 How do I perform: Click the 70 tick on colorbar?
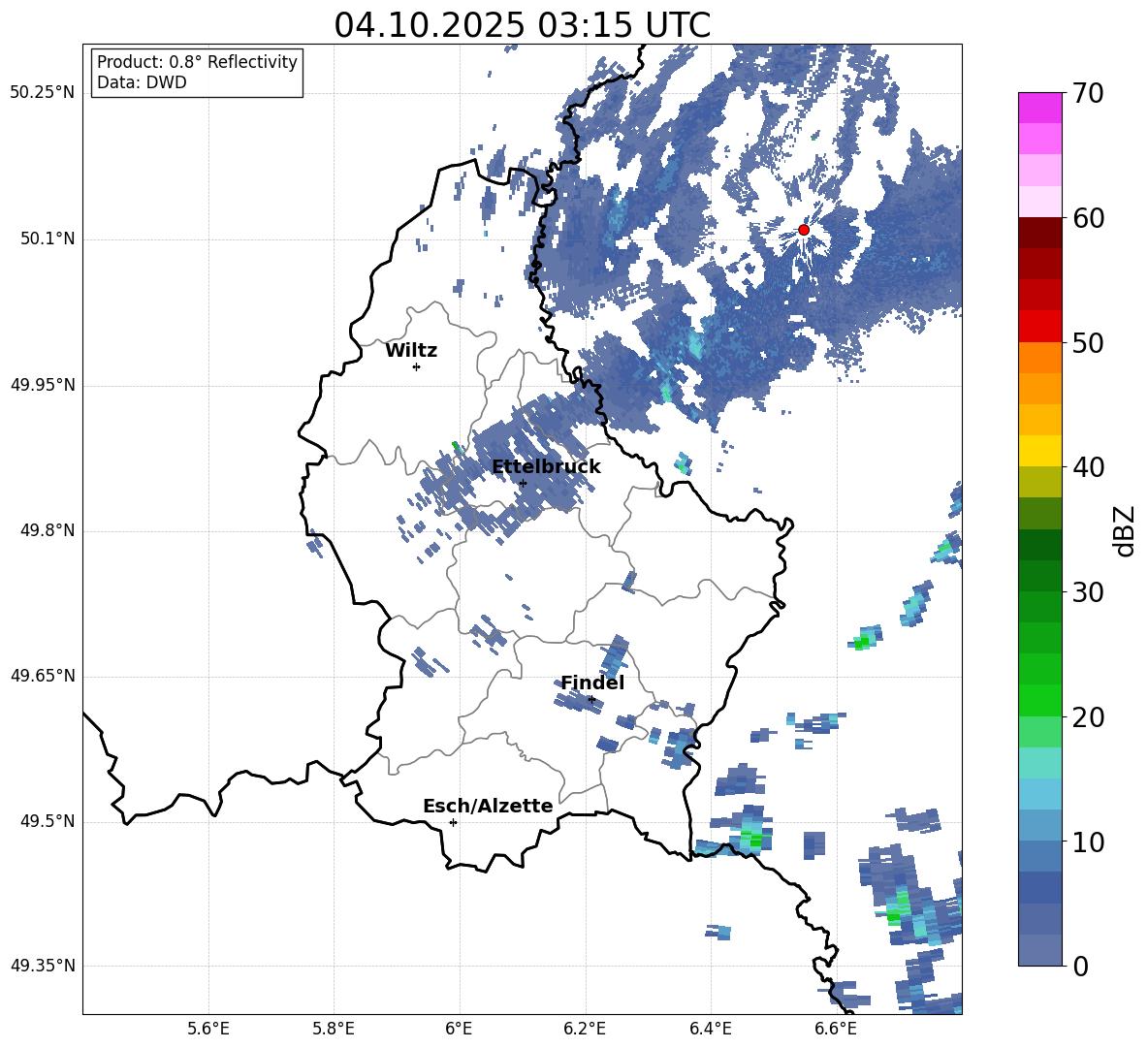tap(1087, 93)
